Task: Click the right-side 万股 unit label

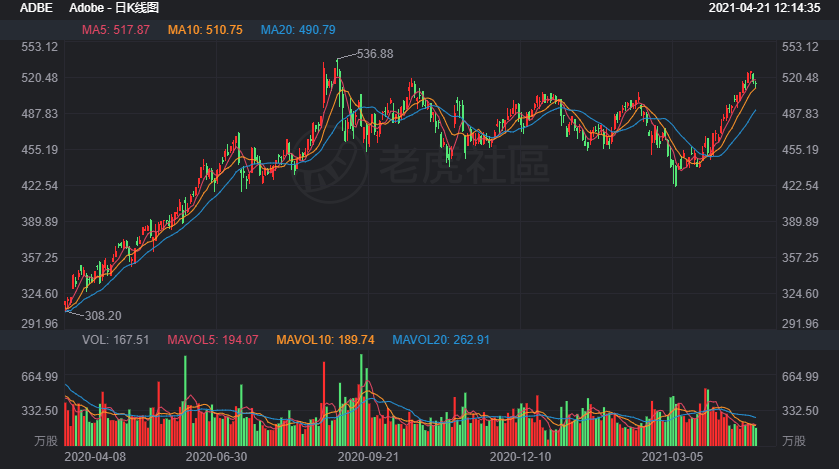Action: (x=792, y=440)
